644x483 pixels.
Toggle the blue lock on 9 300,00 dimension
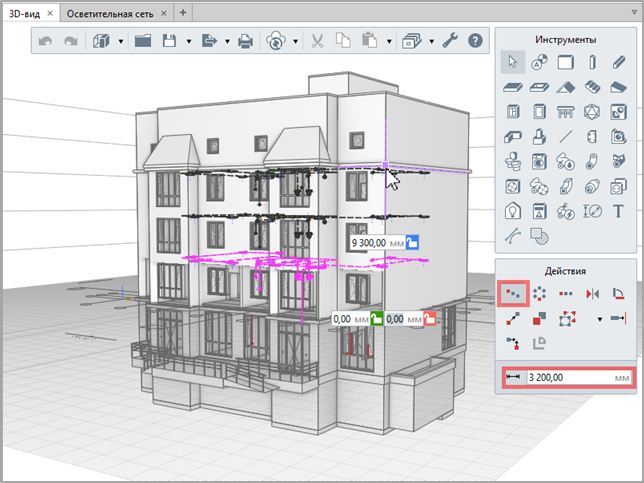[412, 242]
